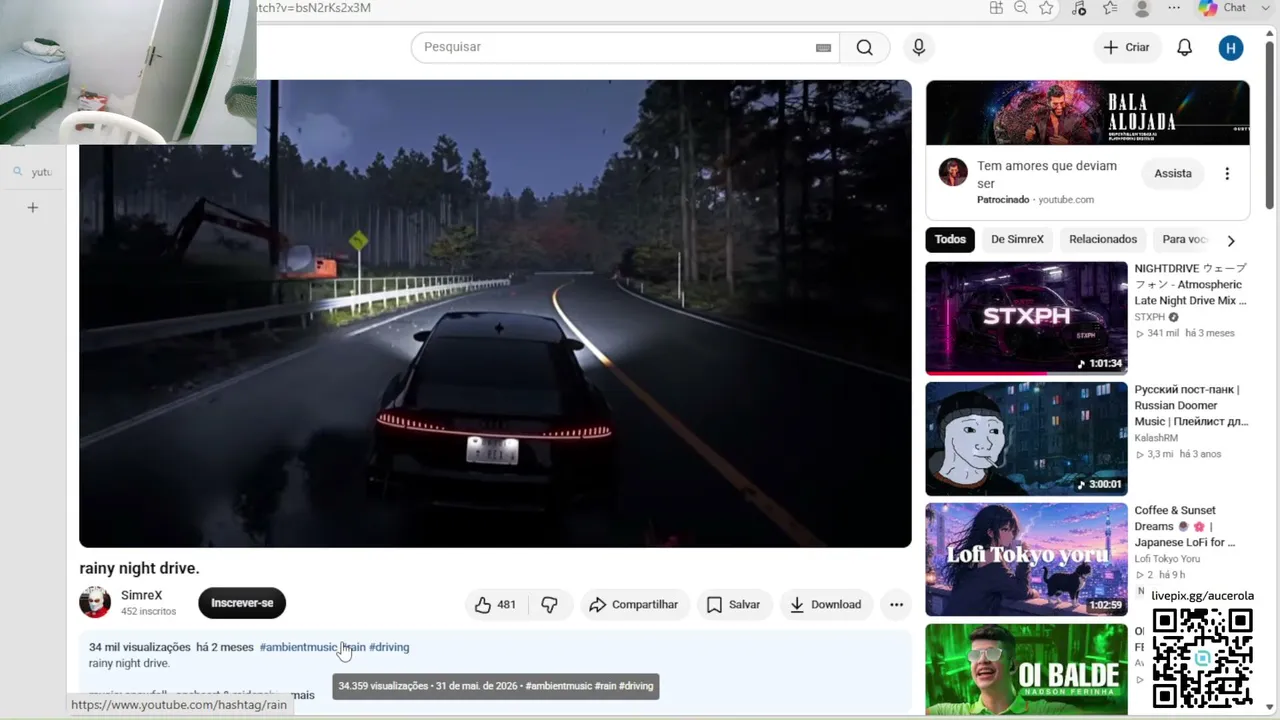Open the #ambientmusic hashtag link

[x=298, y=647]
